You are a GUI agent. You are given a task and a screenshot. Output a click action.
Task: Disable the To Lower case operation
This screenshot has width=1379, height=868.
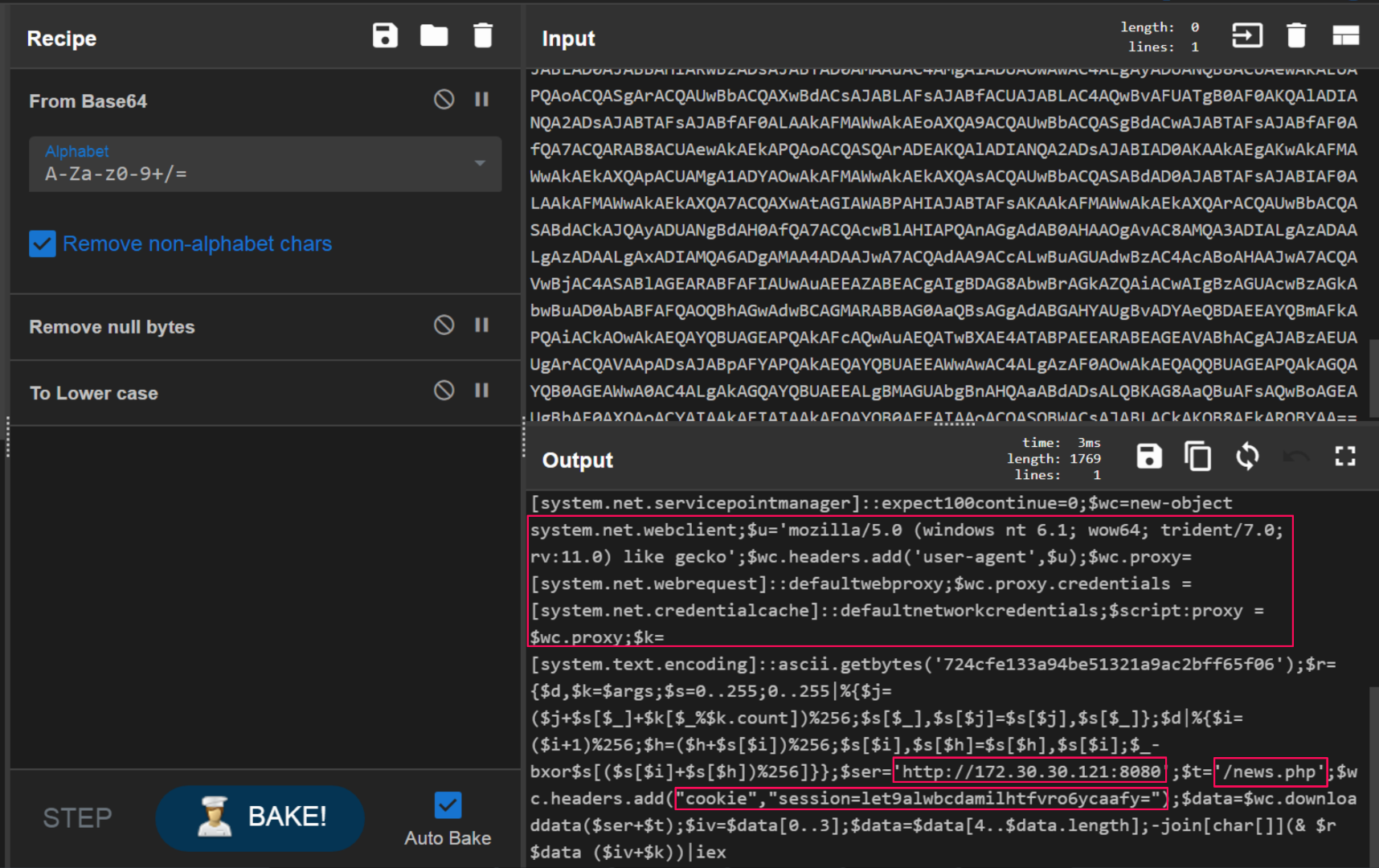444,391
